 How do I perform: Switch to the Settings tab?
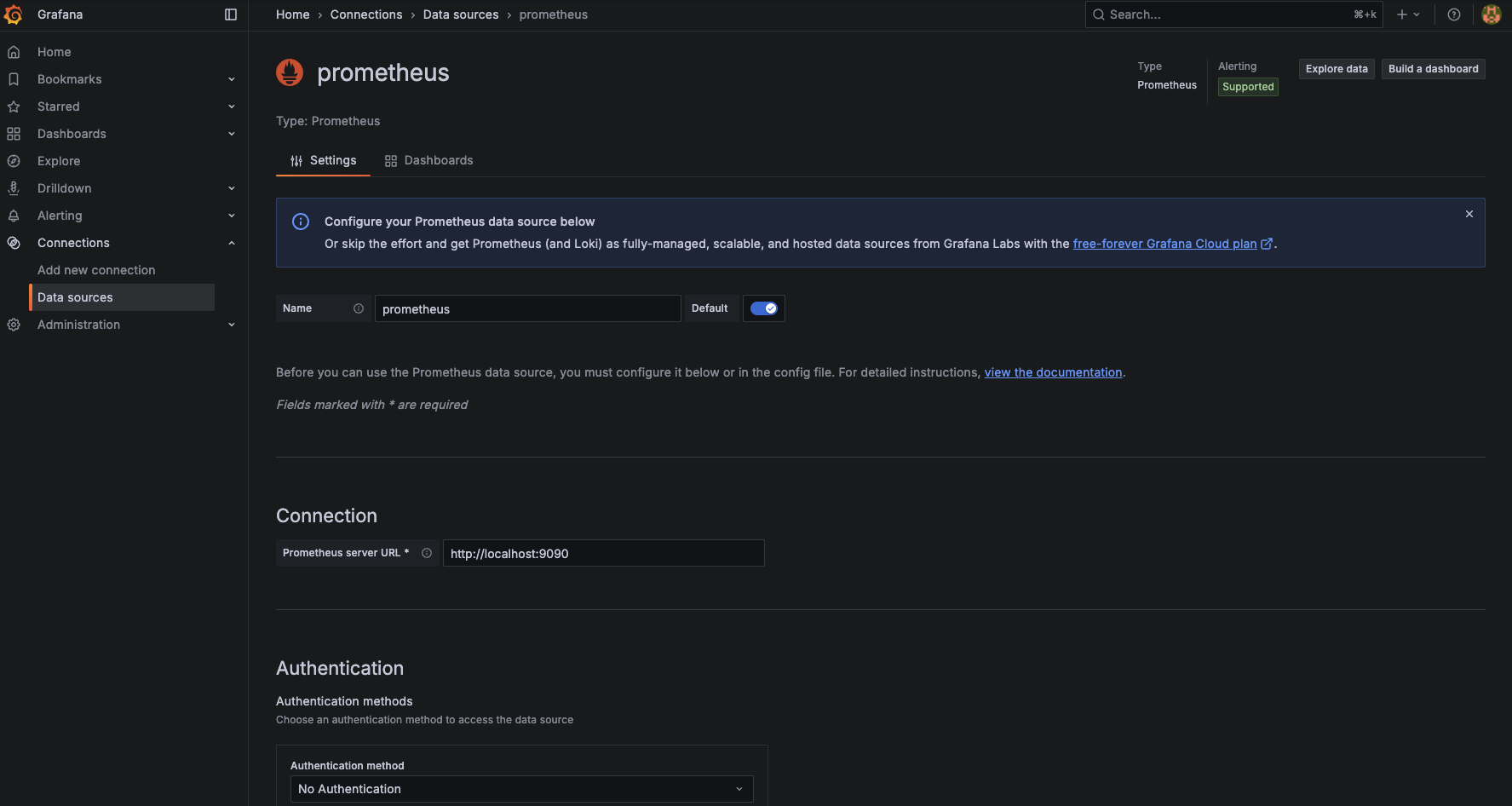tap(323, 160)
